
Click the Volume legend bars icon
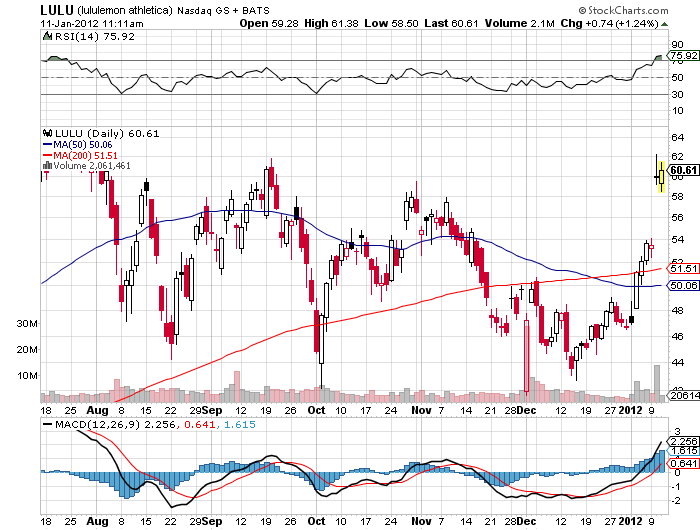(x=47, y=166)
